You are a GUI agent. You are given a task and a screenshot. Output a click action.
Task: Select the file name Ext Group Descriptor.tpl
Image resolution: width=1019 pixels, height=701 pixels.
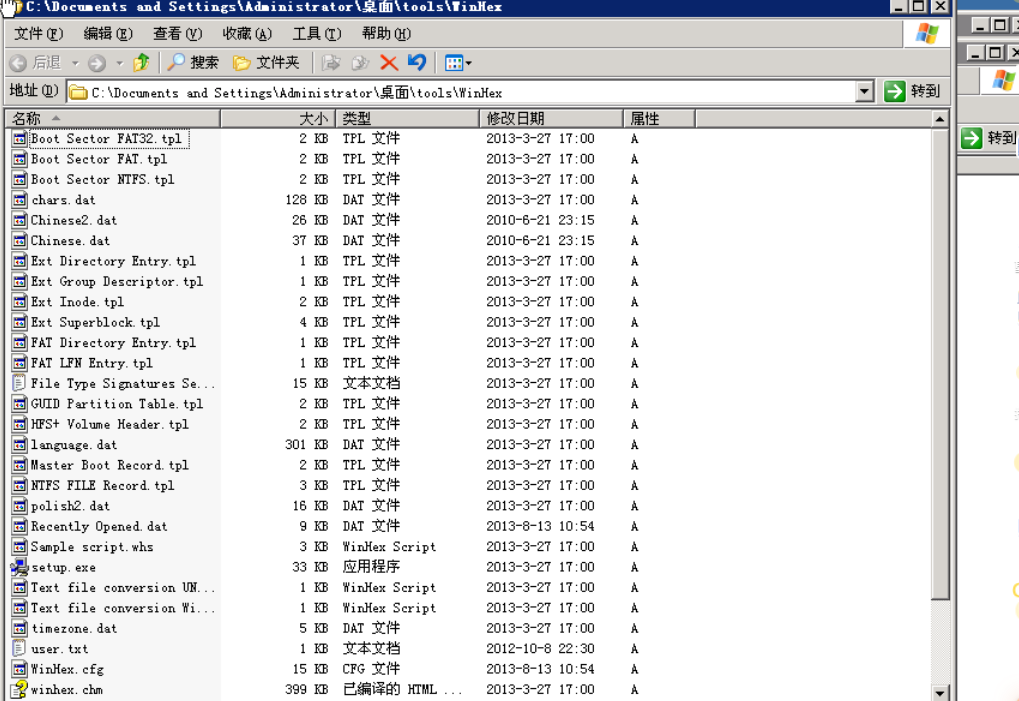click(x=117, y=281)
